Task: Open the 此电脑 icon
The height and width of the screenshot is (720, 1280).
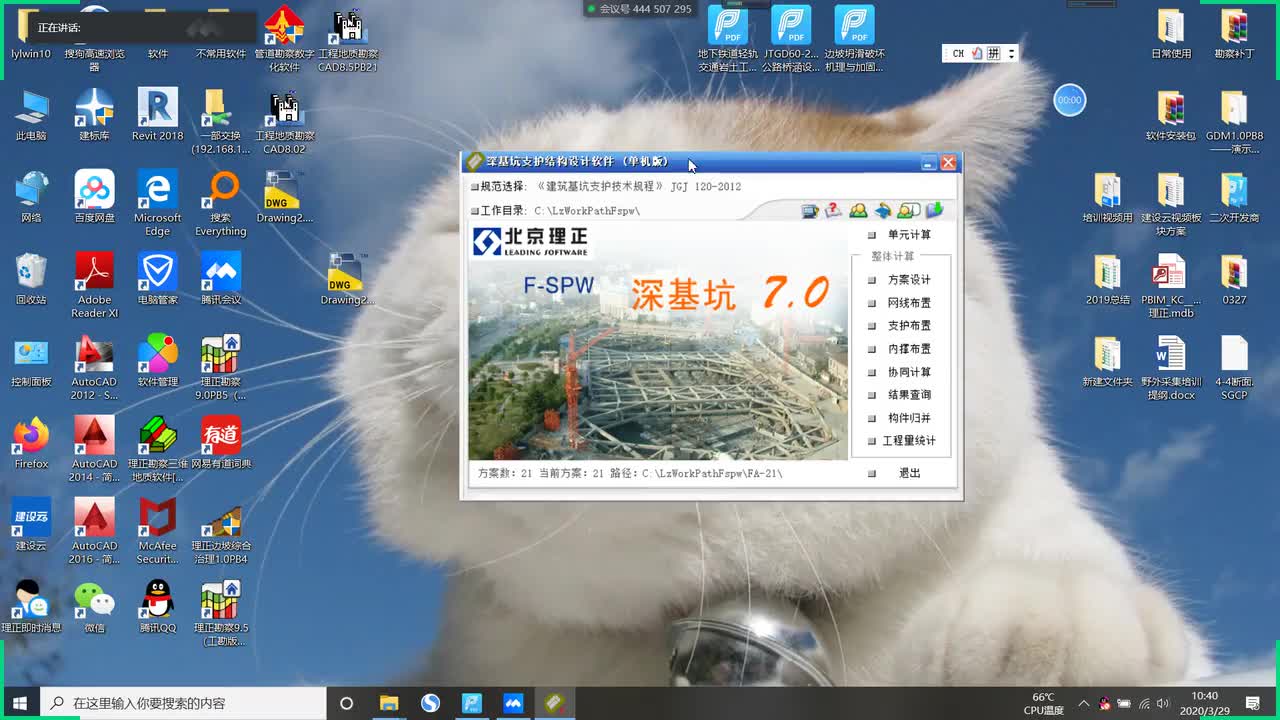Action: coord(32,114)
